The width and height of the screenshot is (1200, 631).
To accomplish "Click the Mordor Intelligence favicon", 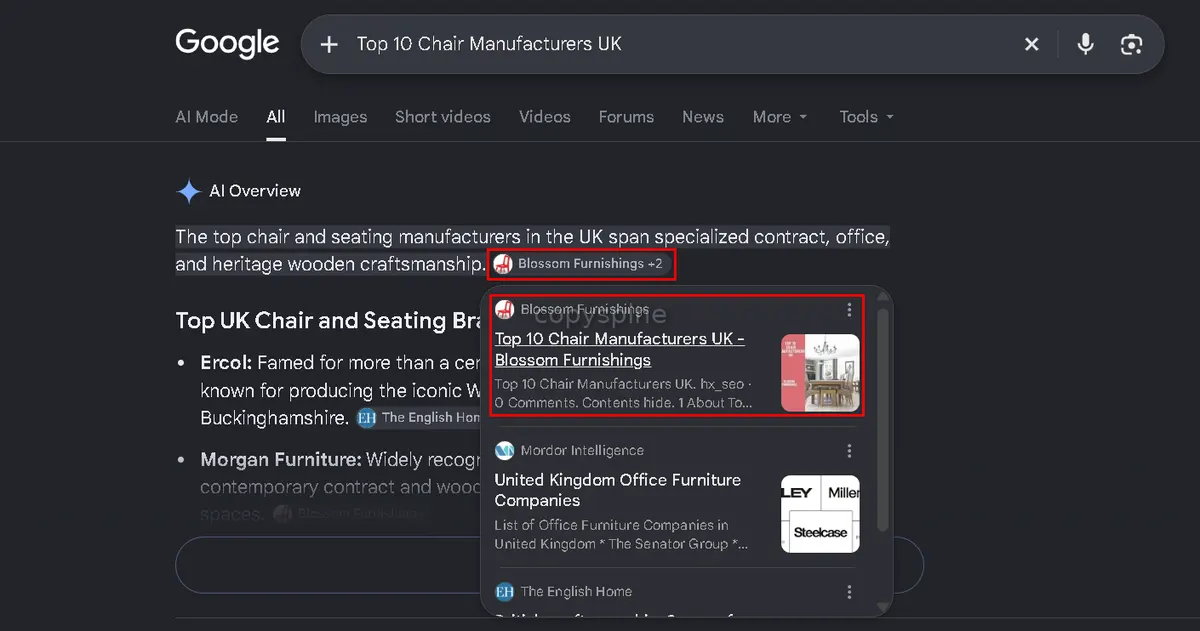I will [x=505, y=450].
